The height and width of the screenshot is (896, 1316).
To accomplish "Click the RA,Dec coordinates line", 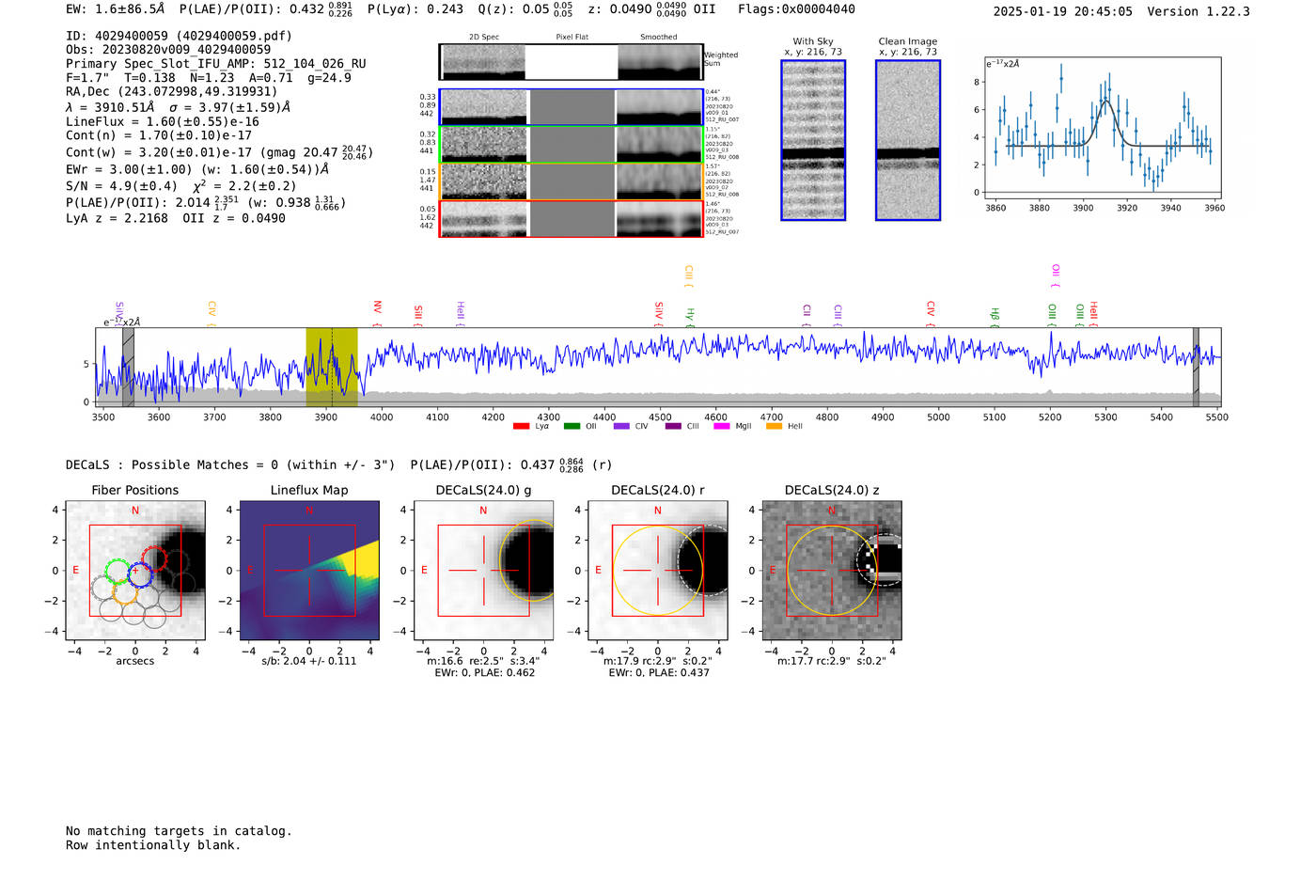I will [x=172, y=91].
